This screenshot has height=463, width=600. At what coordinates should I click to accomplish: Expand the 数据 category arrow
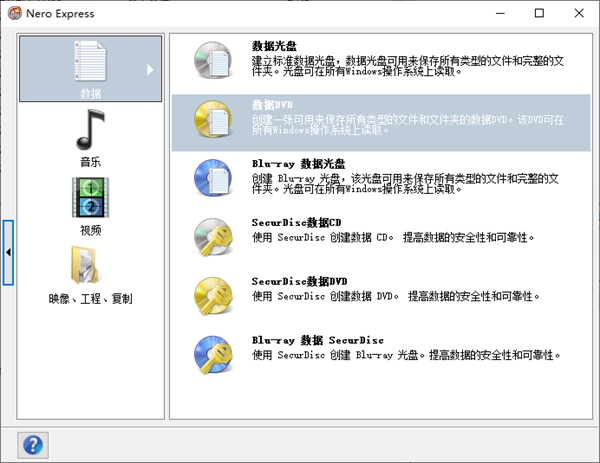pos(151,70)
